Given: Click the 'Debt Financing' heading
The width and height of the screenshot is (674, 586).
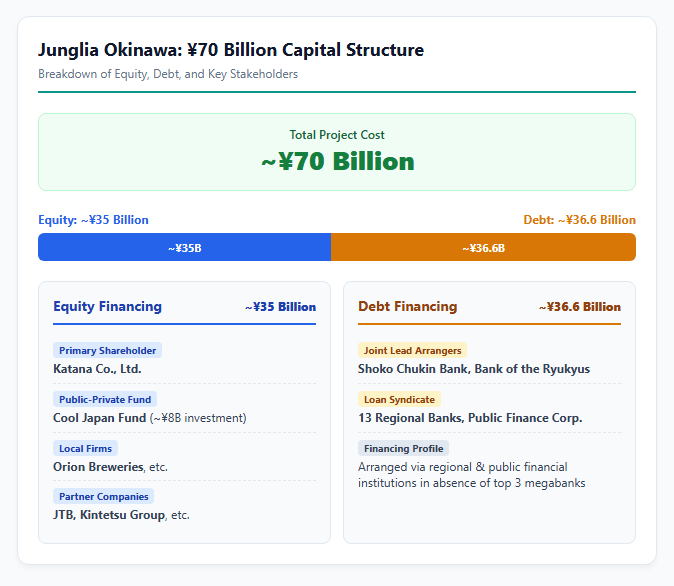Looking at the screenshot, I should (x=407, y=306).
